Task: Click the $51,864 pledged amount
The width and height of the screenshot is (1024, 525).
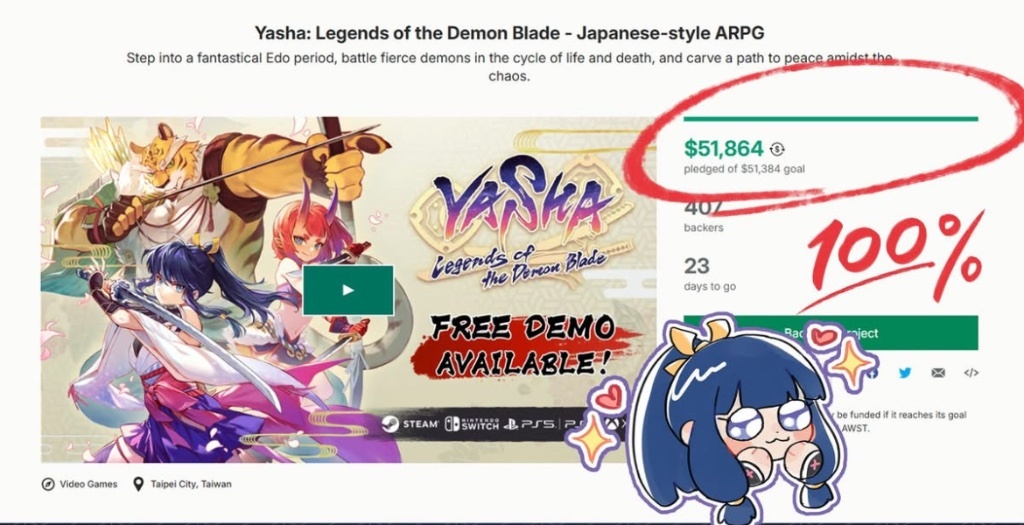Action: click(724, 149)
